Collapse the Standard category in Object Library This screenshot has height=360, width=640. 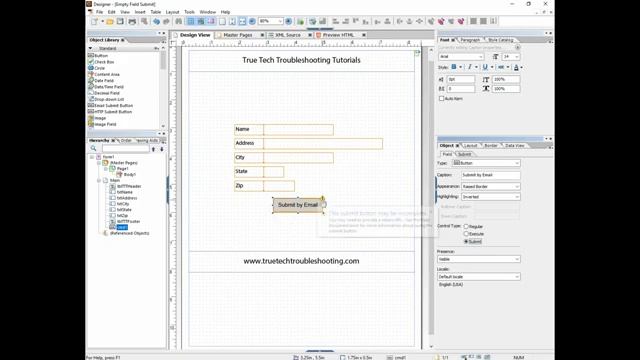click(x=90, y=49)
